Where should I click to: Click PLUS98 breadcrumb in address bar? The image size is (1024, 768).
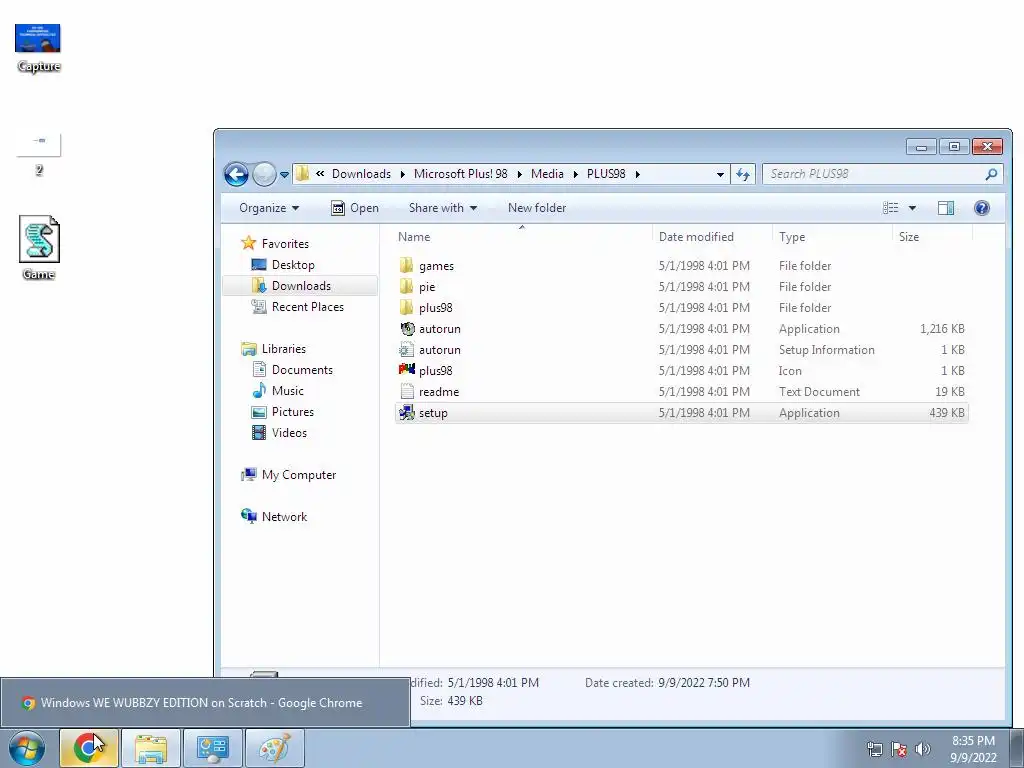(x=606, y=174)
